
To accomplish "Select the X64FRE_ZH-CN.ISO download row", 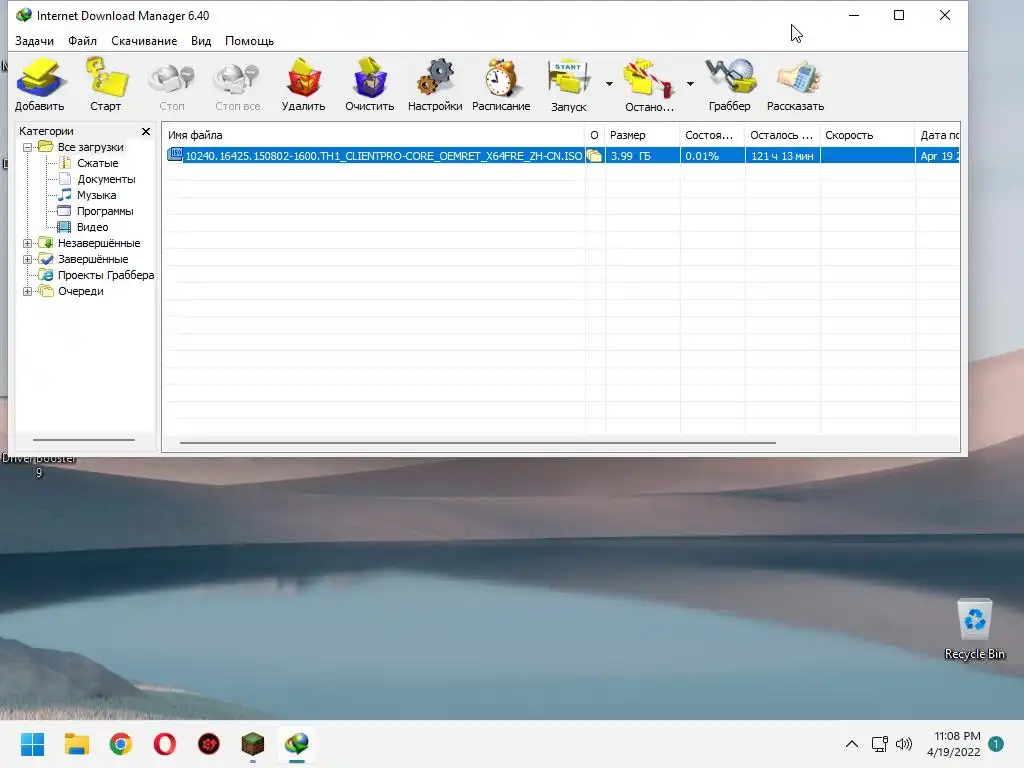I will (x=562, y=155).
